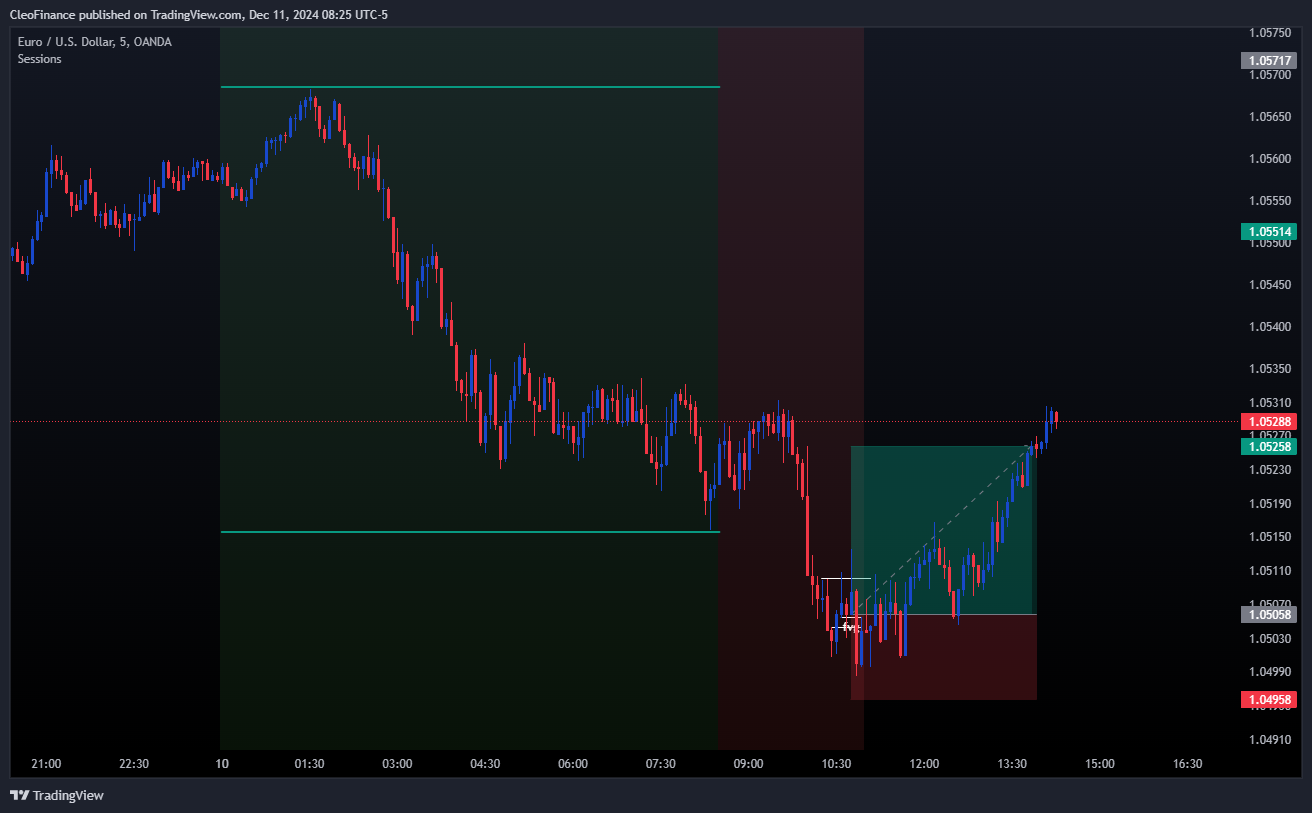The width and height of the screenshot is (1312, 813).
Task: Click the 1.05190 price axis value
Action: pos(1270,504)
